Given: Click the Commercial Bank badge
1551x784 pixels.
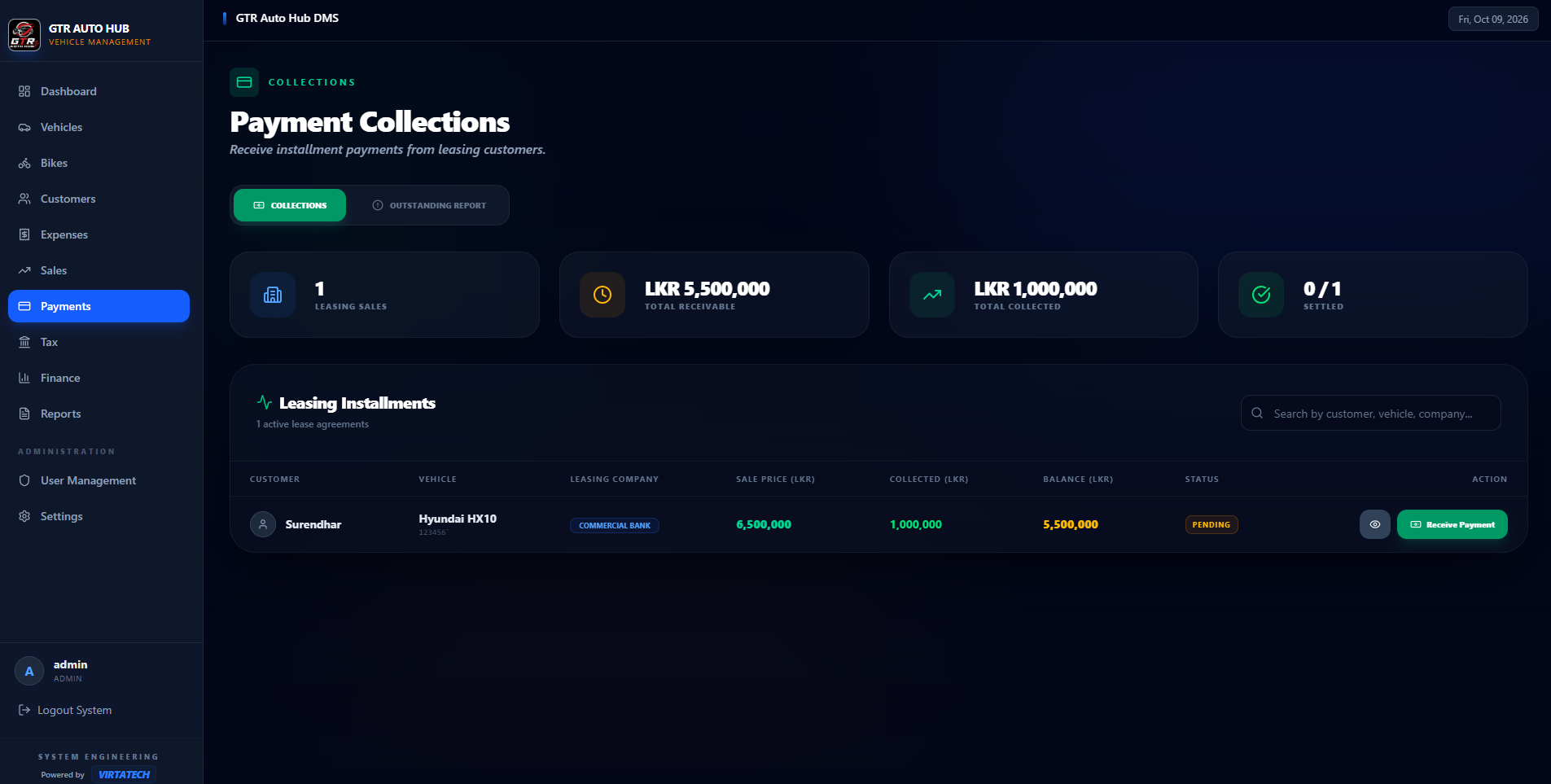Looking at the screenshot, I should tap(615, 525).
